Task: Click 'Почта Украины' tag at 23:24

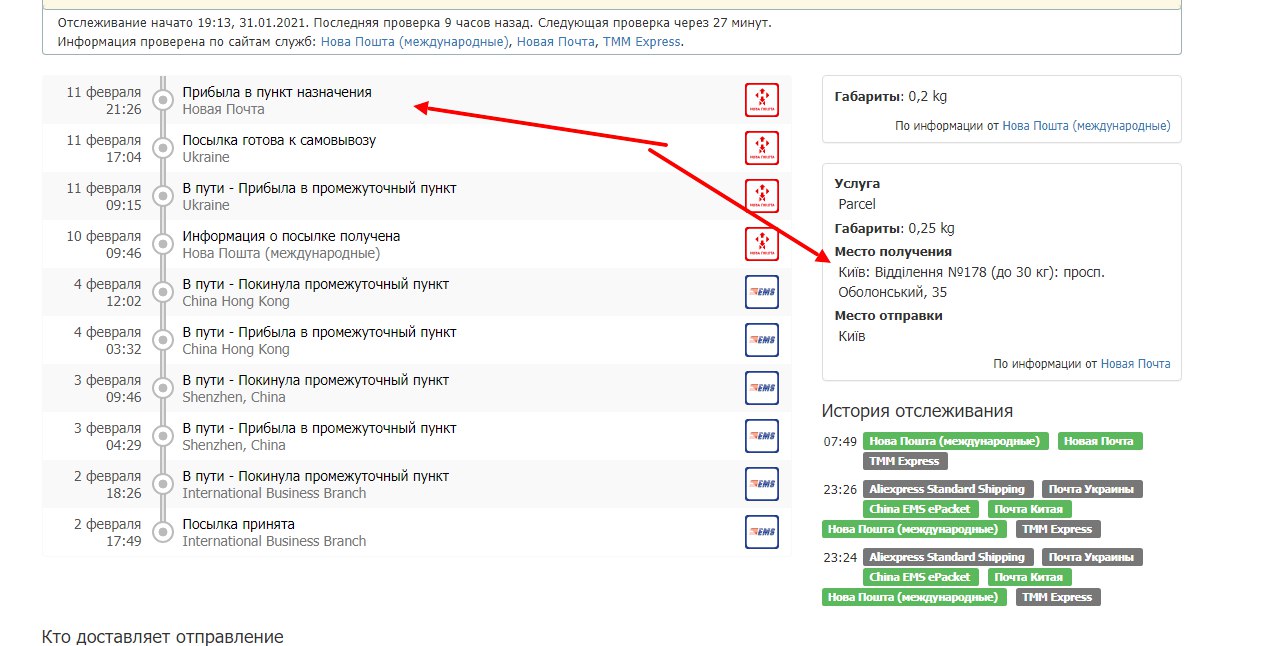Action: point(1092,557)
